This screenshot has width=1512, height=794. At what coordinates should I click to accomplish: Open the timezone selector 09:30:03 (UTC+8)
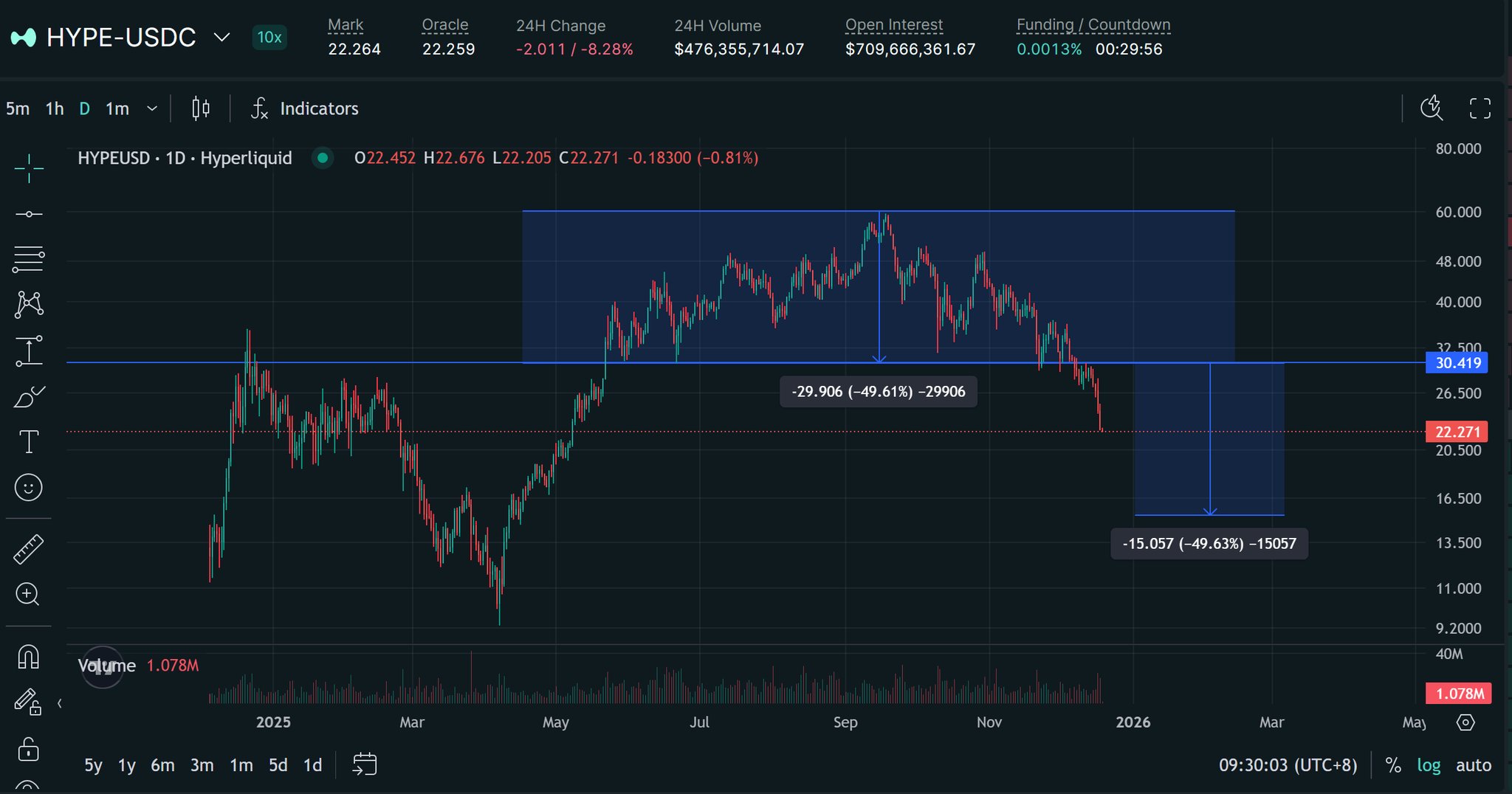click(1288, 765)
